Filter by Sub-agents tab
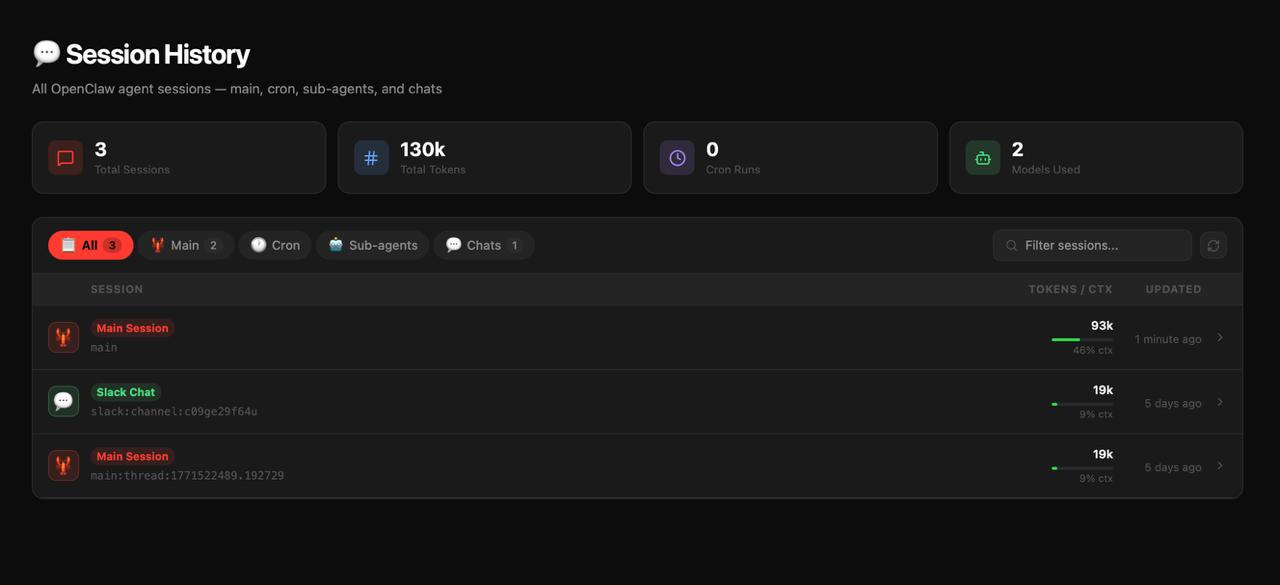 [373, 245]
